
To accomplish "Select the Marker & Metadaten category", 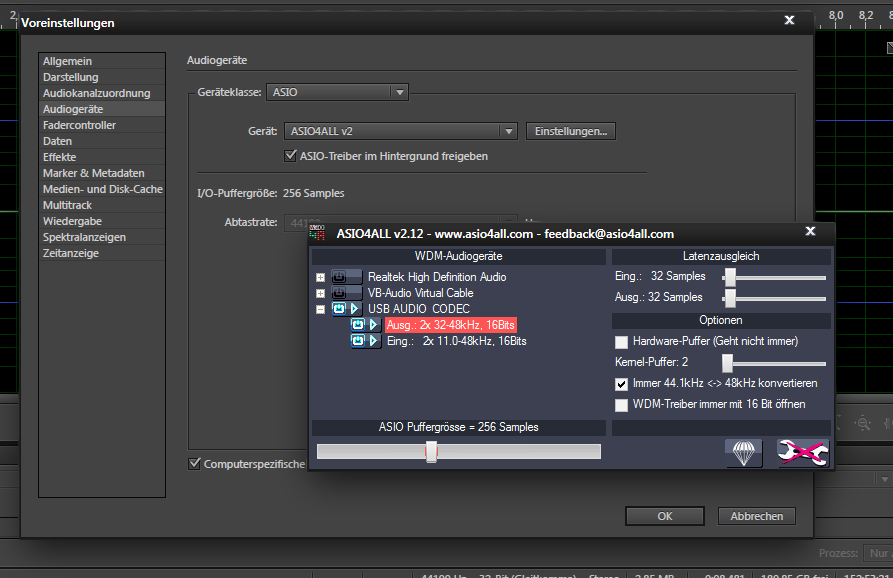I will (102, 173).
